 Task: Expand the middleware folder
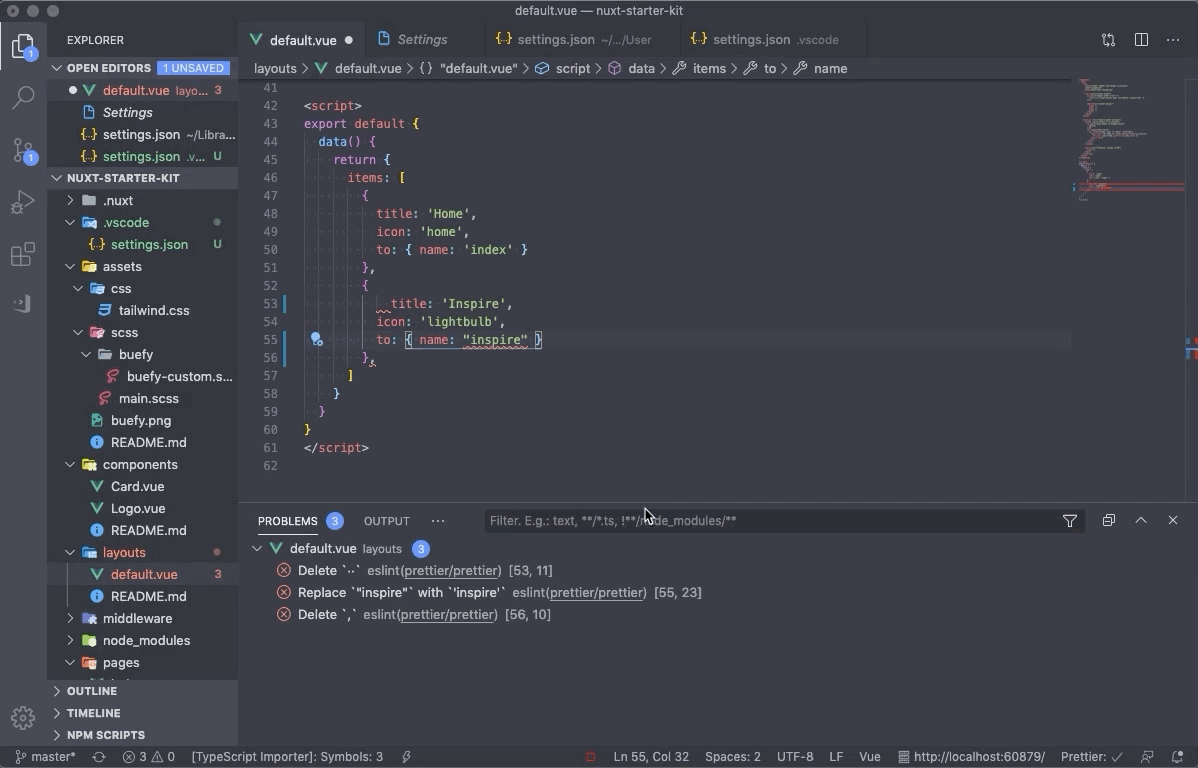[138, 618]
